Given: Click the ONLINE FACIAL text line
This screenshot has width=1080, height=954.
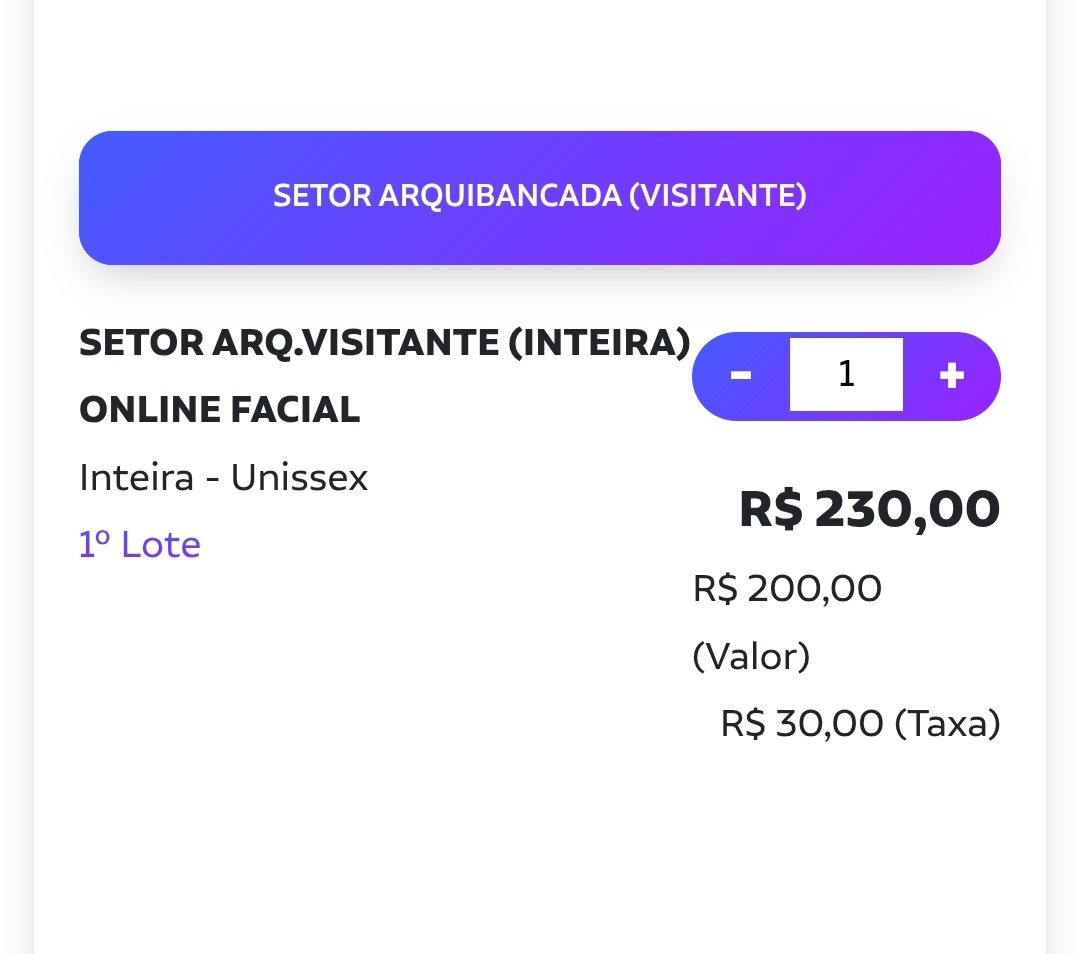Looking at the screenshot, I should click(x=219, y=410).
